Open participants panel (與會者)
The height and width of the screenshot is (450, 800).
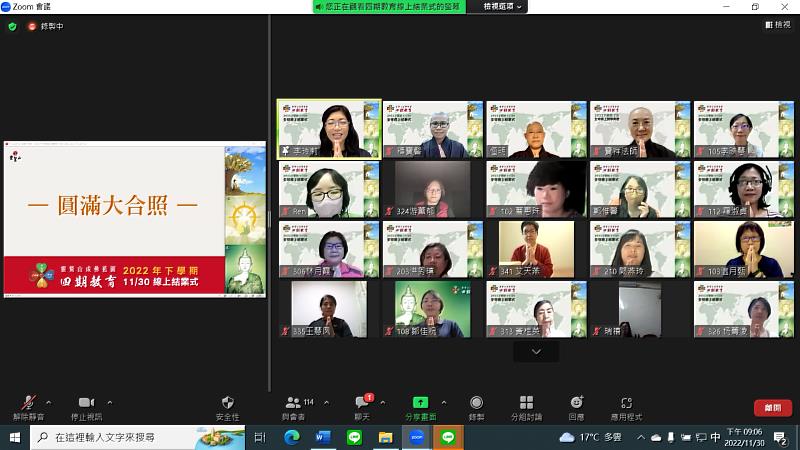[294, 402]
